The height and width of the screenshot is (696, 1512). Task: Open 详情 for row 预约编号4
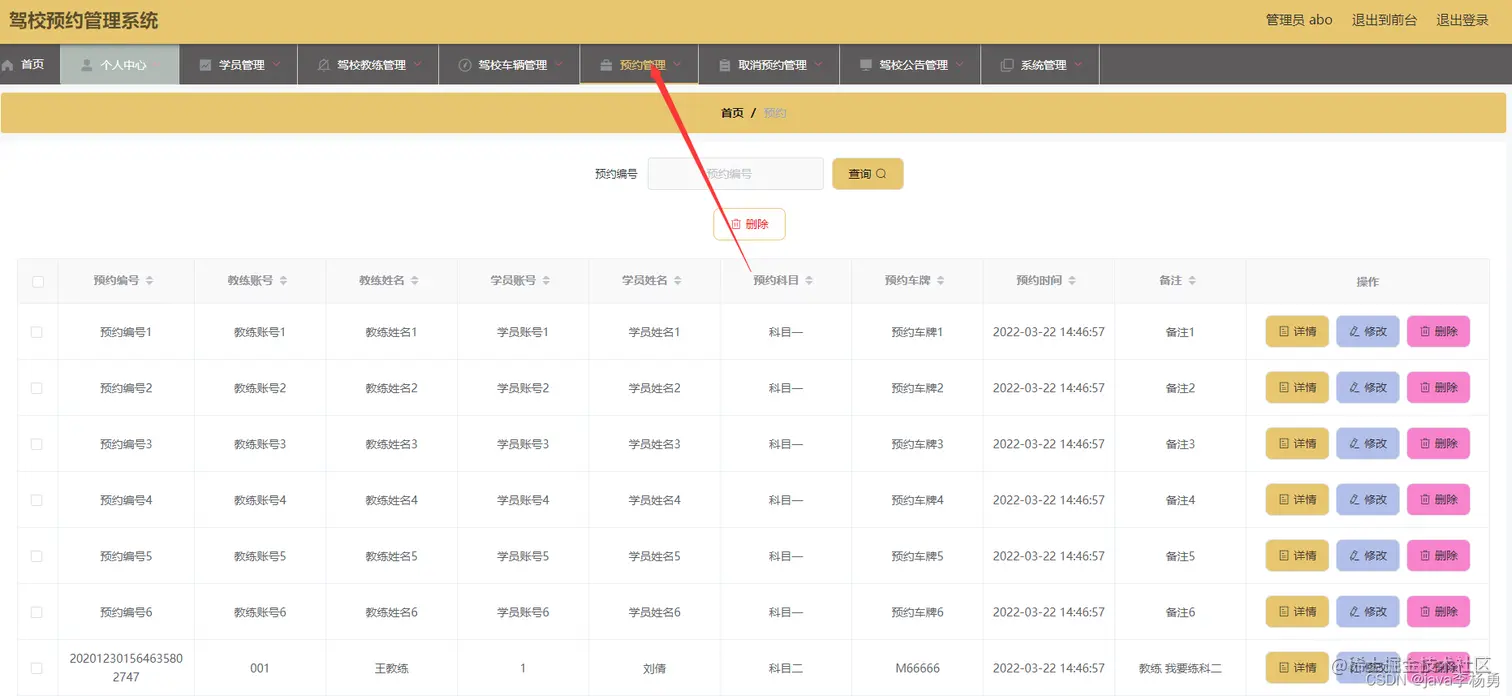click(1297, 500)
